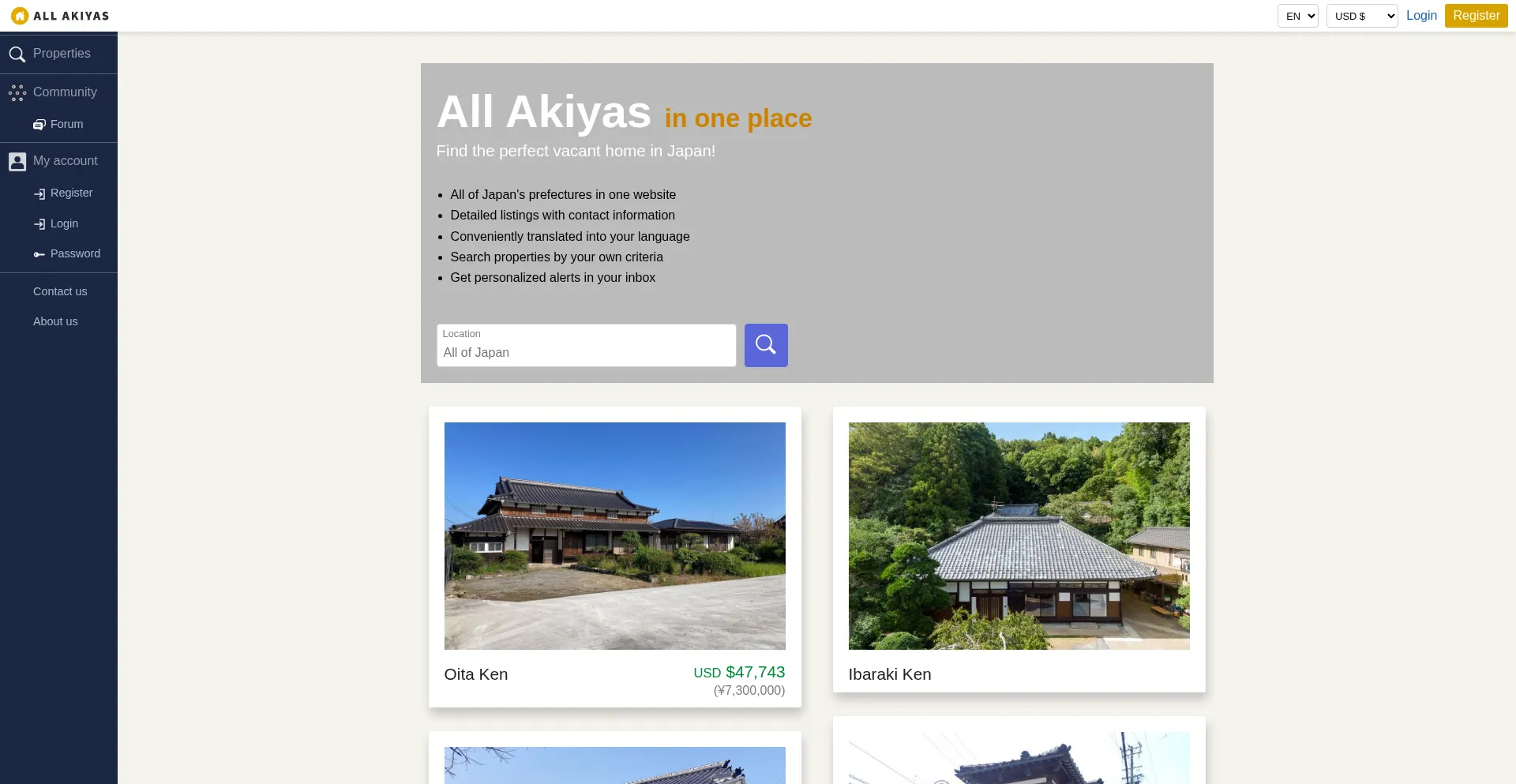Click the Community dots icon in sidebar

[x=17, y=93]
